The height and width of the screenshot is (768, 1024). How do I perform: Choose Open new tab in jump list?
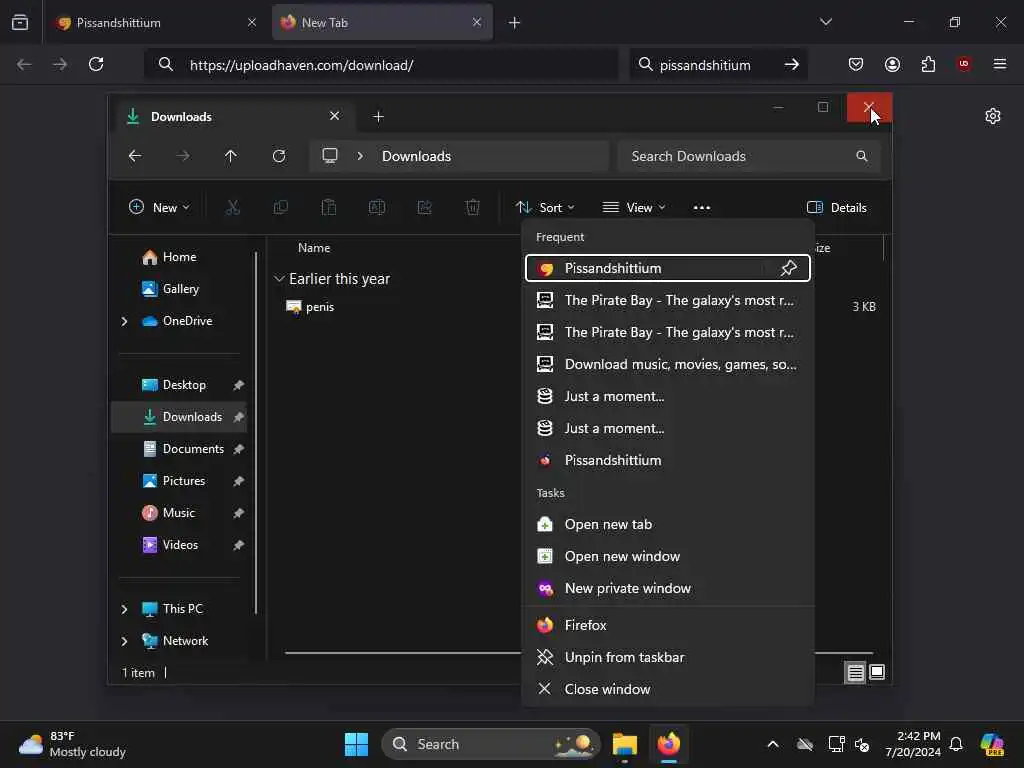pyautogui.click(x=667, y=524)
